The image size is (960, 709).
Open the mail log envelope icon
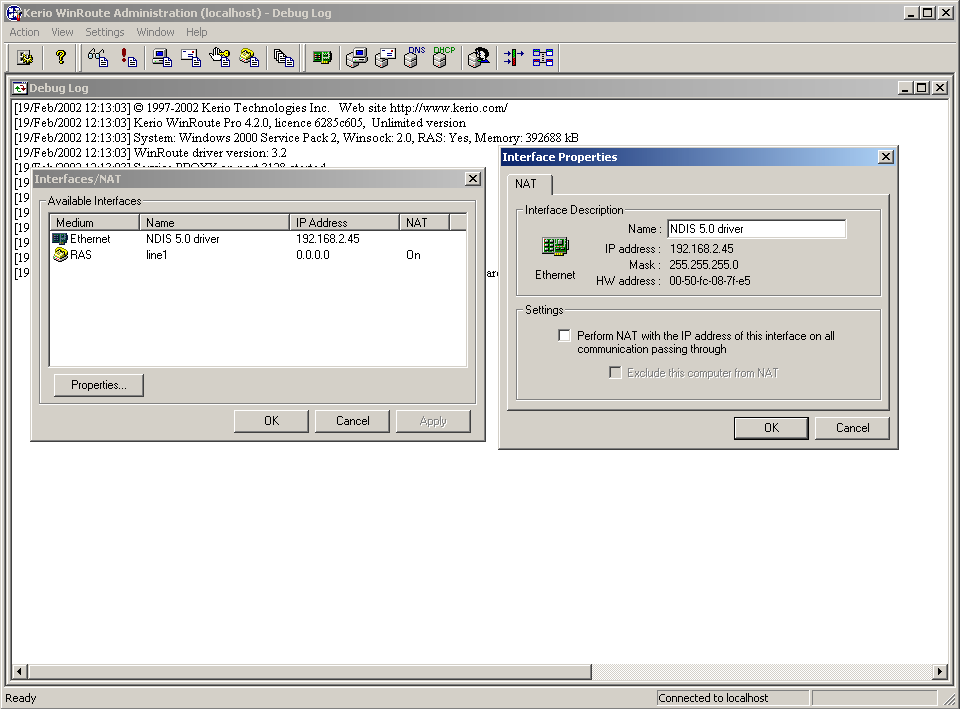point(191,58)
